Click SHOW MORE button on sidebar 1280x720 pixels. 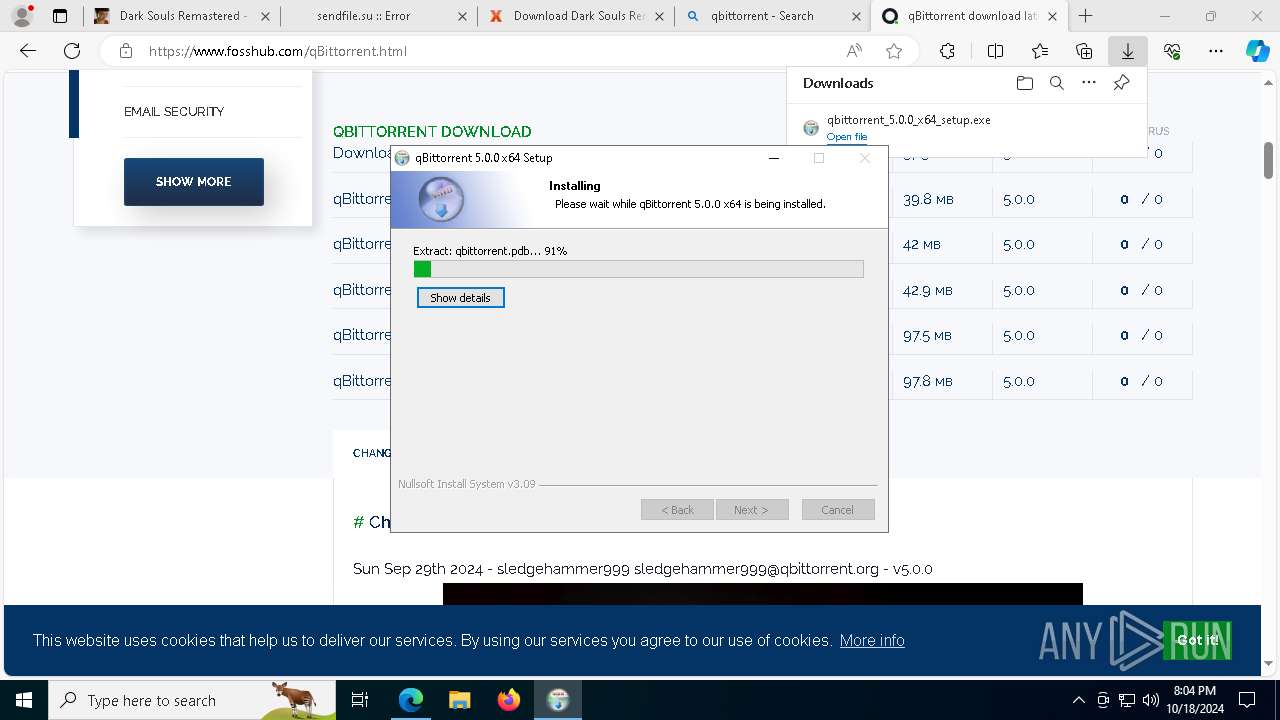(x=194, y=182)
